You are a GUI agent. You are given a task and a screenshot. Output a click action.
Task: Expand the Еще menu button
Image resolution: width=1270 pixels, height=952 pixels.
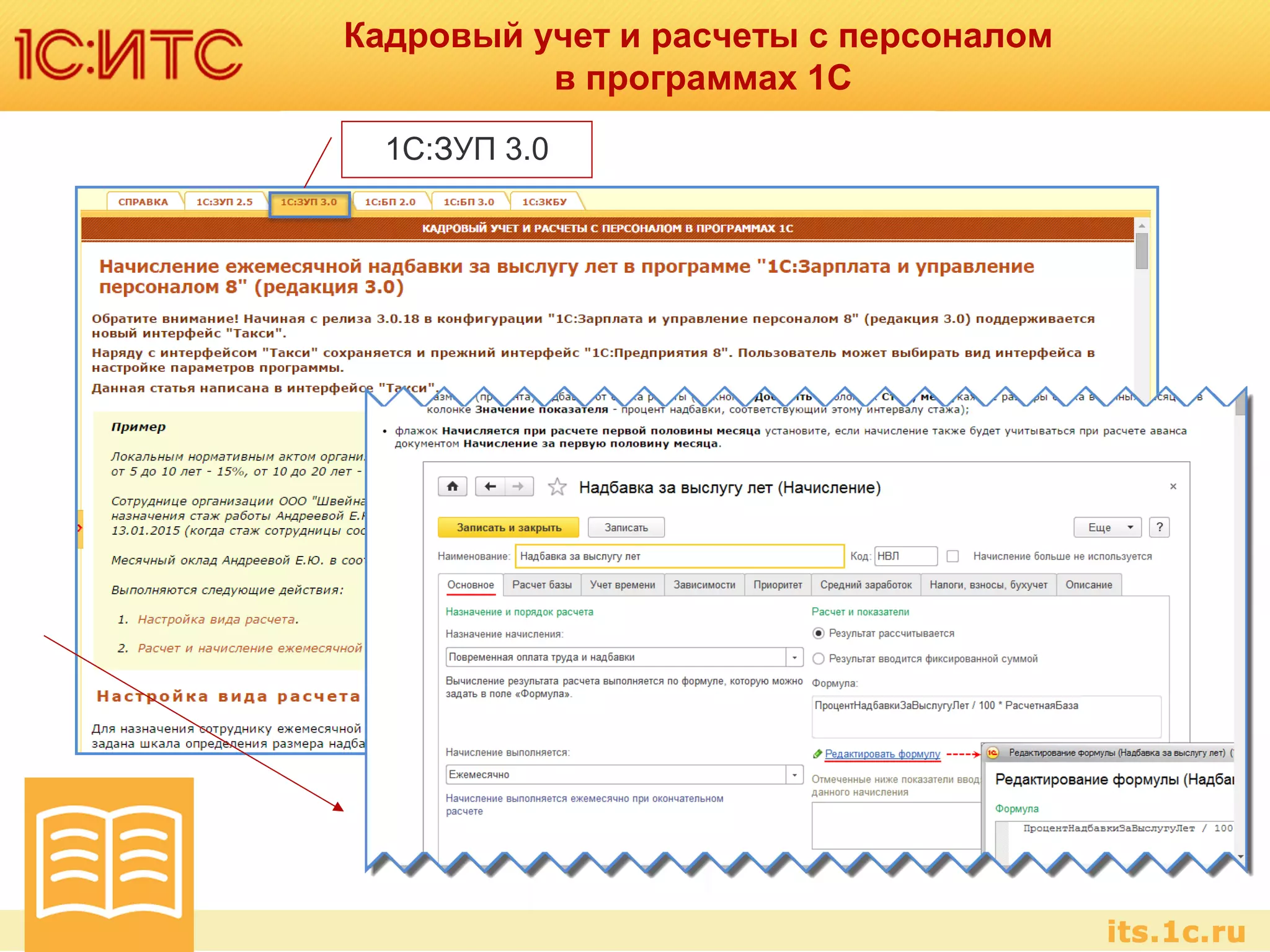pos(1108,527)
